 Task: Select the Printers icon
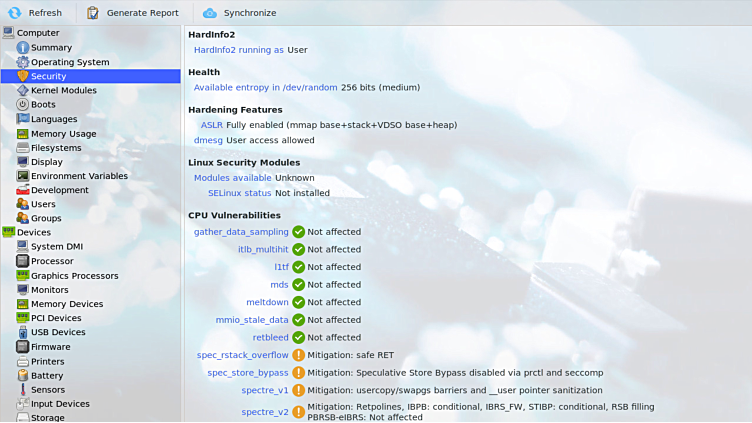(22, 362)
